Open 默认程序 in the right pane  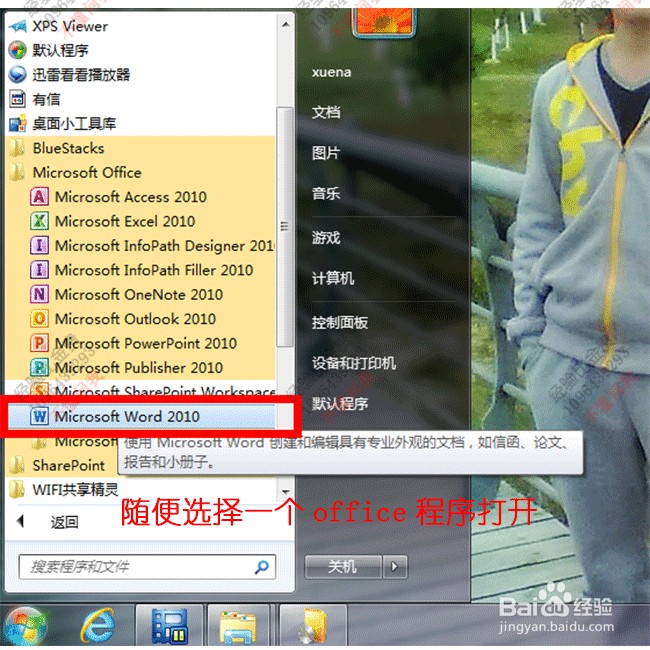[340, 404]
